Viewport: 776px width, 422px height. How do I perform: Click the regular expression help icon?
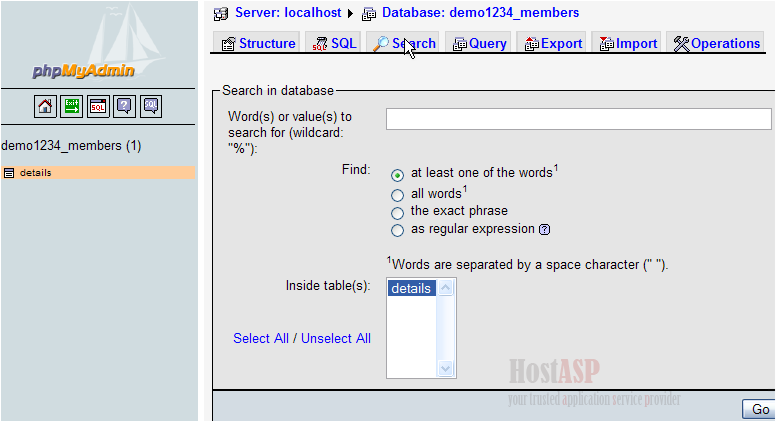click(x=545, y=229)
